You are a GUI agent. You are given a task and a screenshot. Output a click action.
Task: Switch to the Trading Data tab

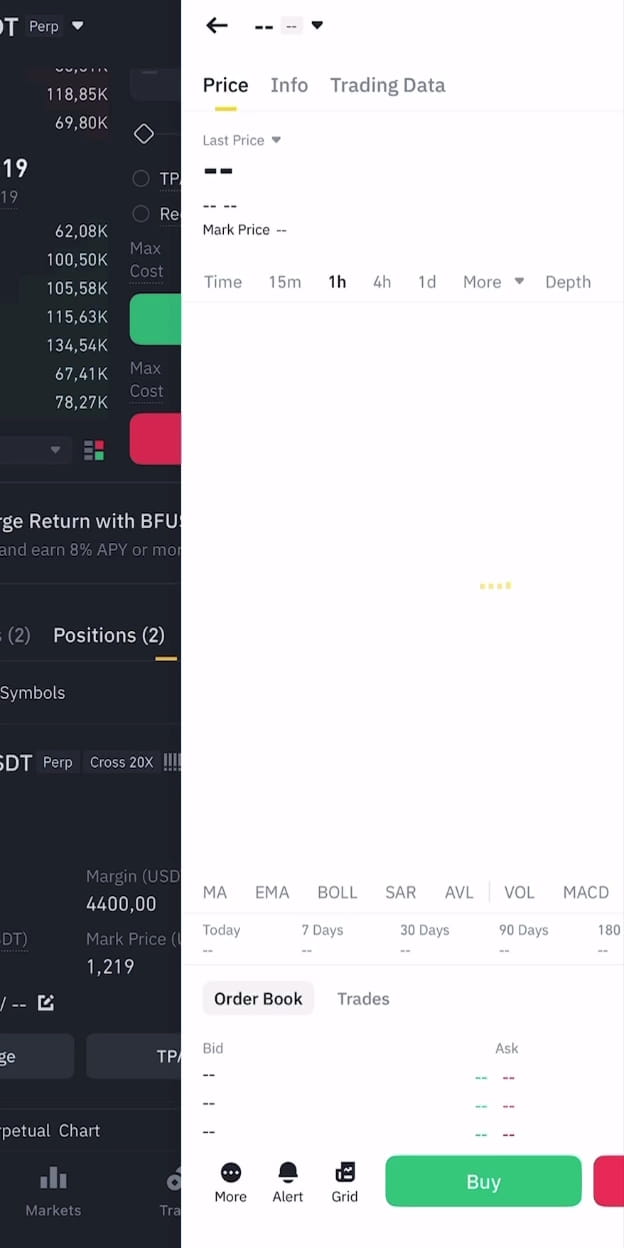(387, 85)
